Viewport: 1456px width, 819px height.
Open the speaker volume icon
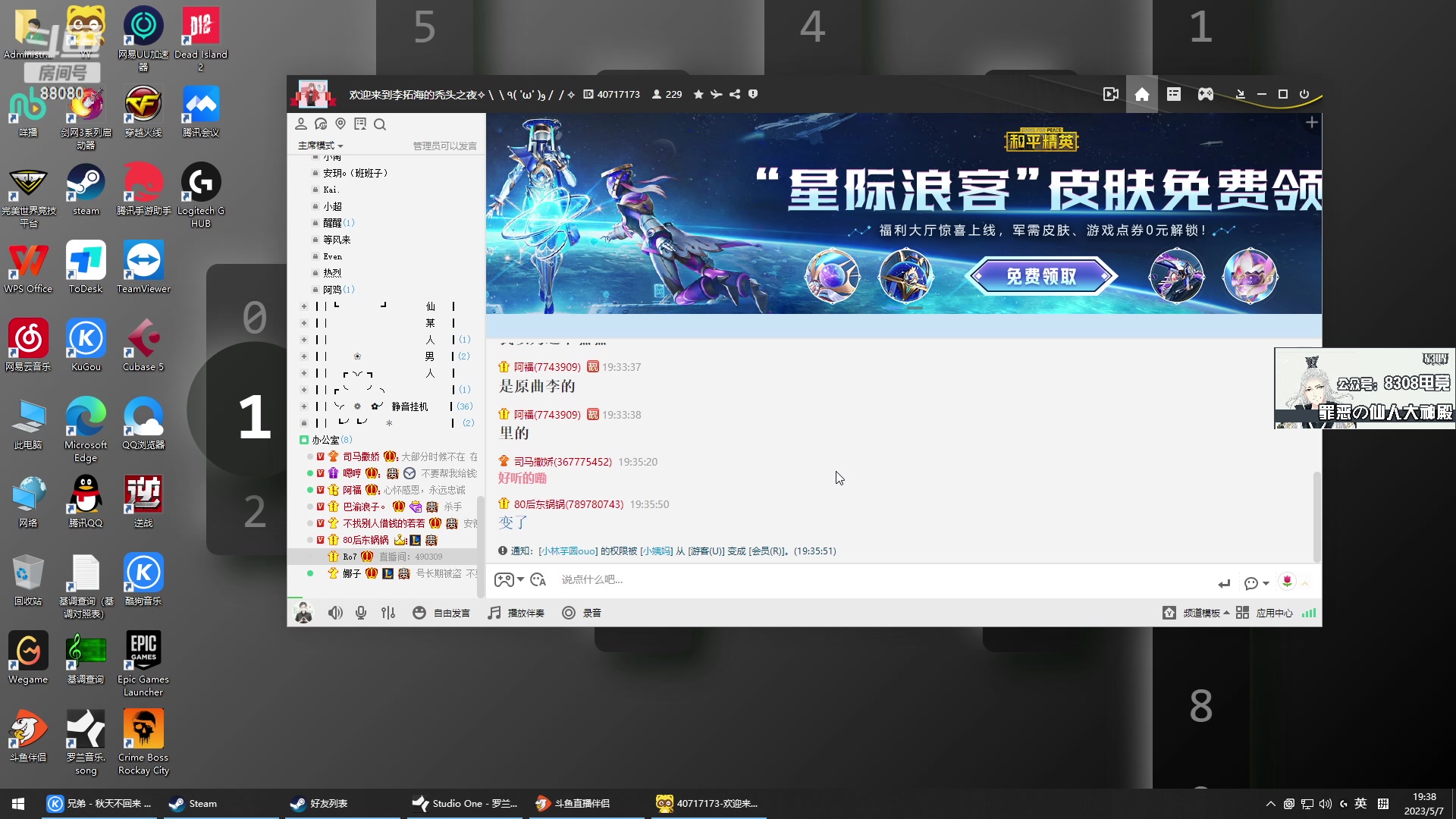coord(336,613)
